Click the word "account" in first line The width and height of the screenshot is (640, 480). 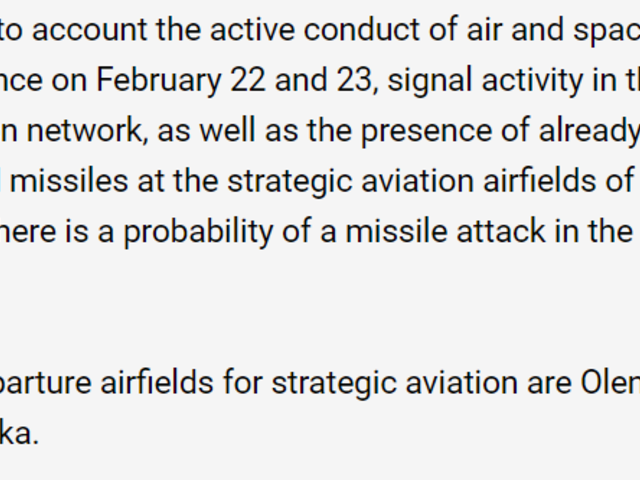[90, 30]
